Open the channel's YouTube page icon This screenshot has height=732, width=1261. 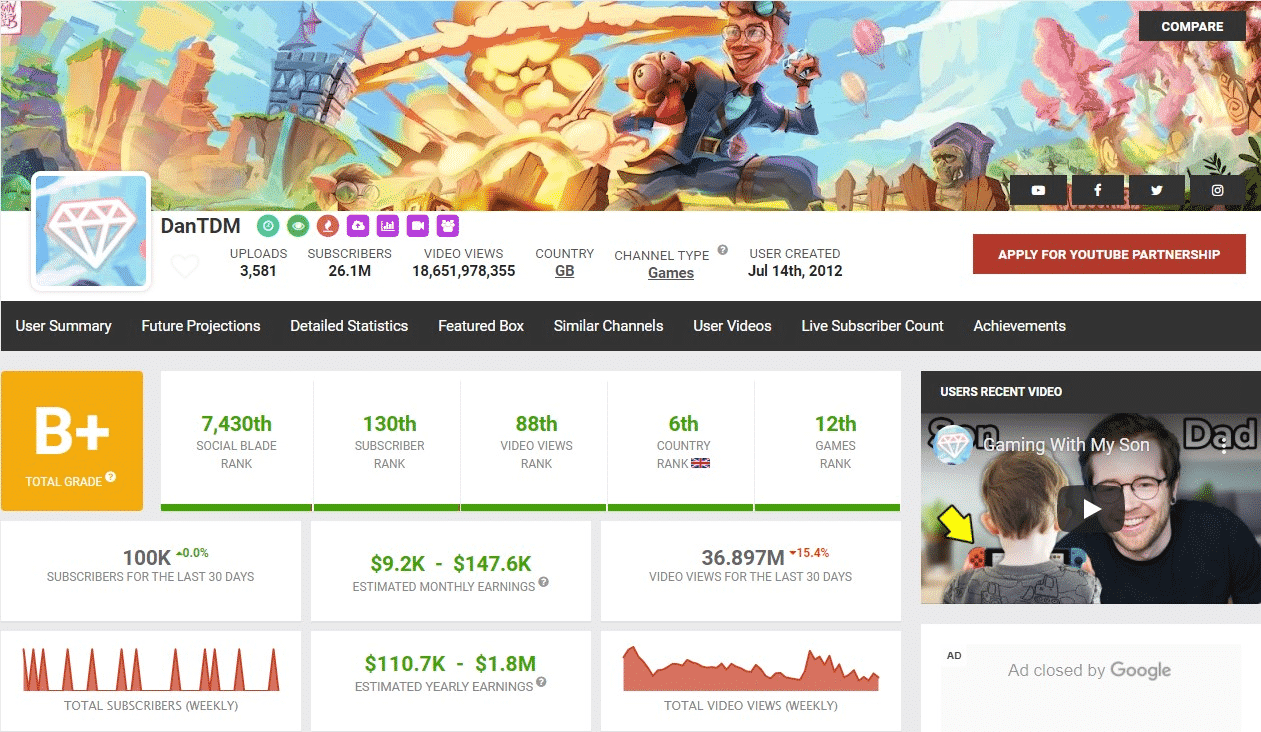[x=1038, y=190]
